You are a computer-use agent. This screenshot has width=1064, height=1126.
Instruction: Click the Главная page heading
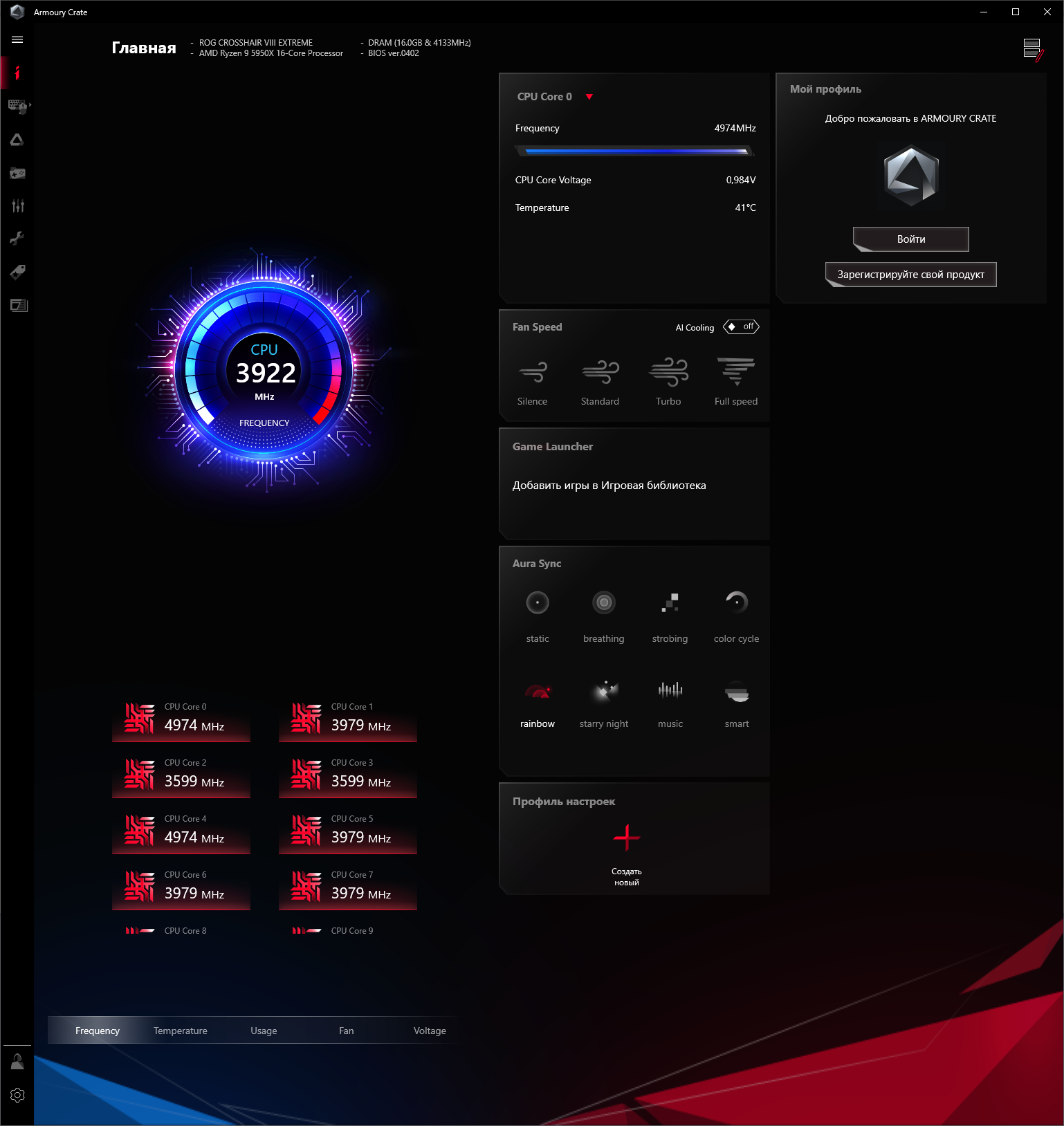pyautogui.click(x=144, y=48)
